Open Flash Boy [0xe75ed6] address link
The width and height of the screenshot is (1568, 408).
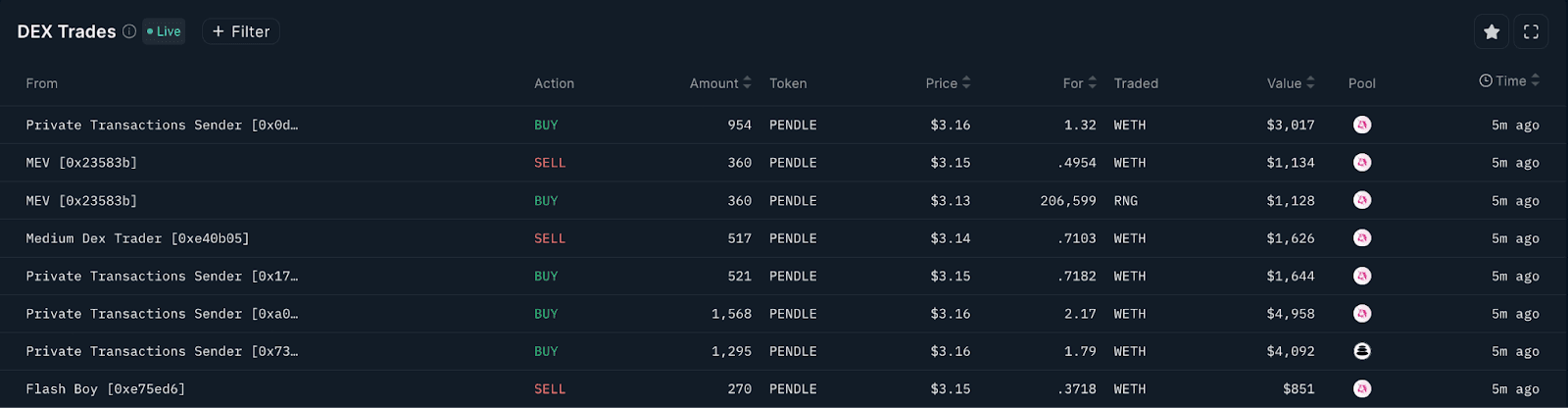click(105, 389)
